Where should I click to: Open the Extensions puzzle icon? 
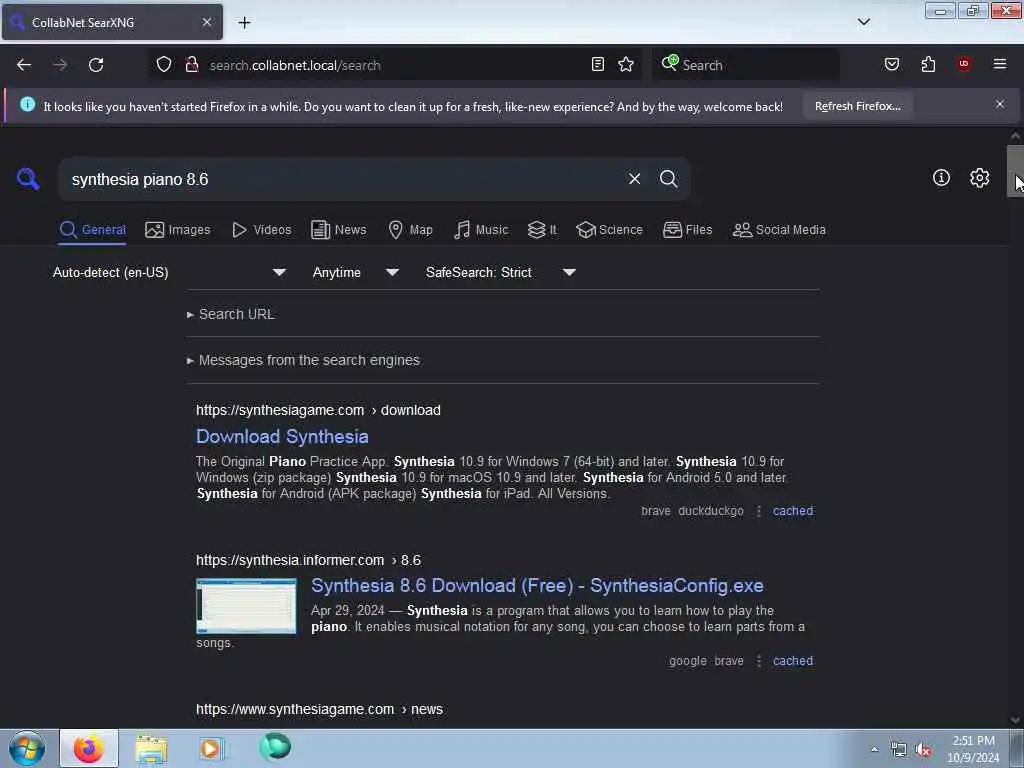pos(928,64)
